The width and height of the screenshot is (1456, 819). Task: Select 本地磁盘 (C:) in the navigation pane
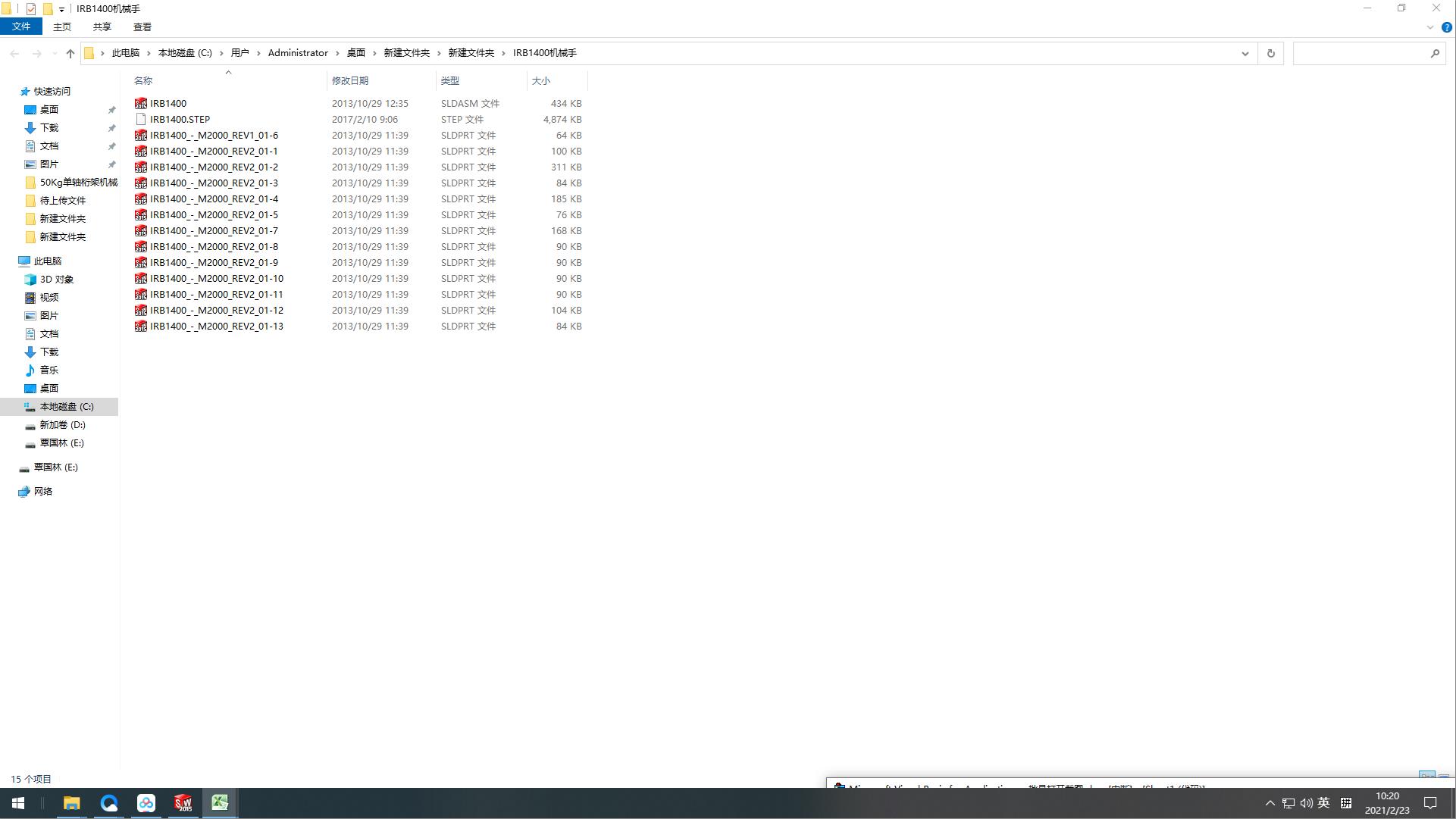pos(67,407)
